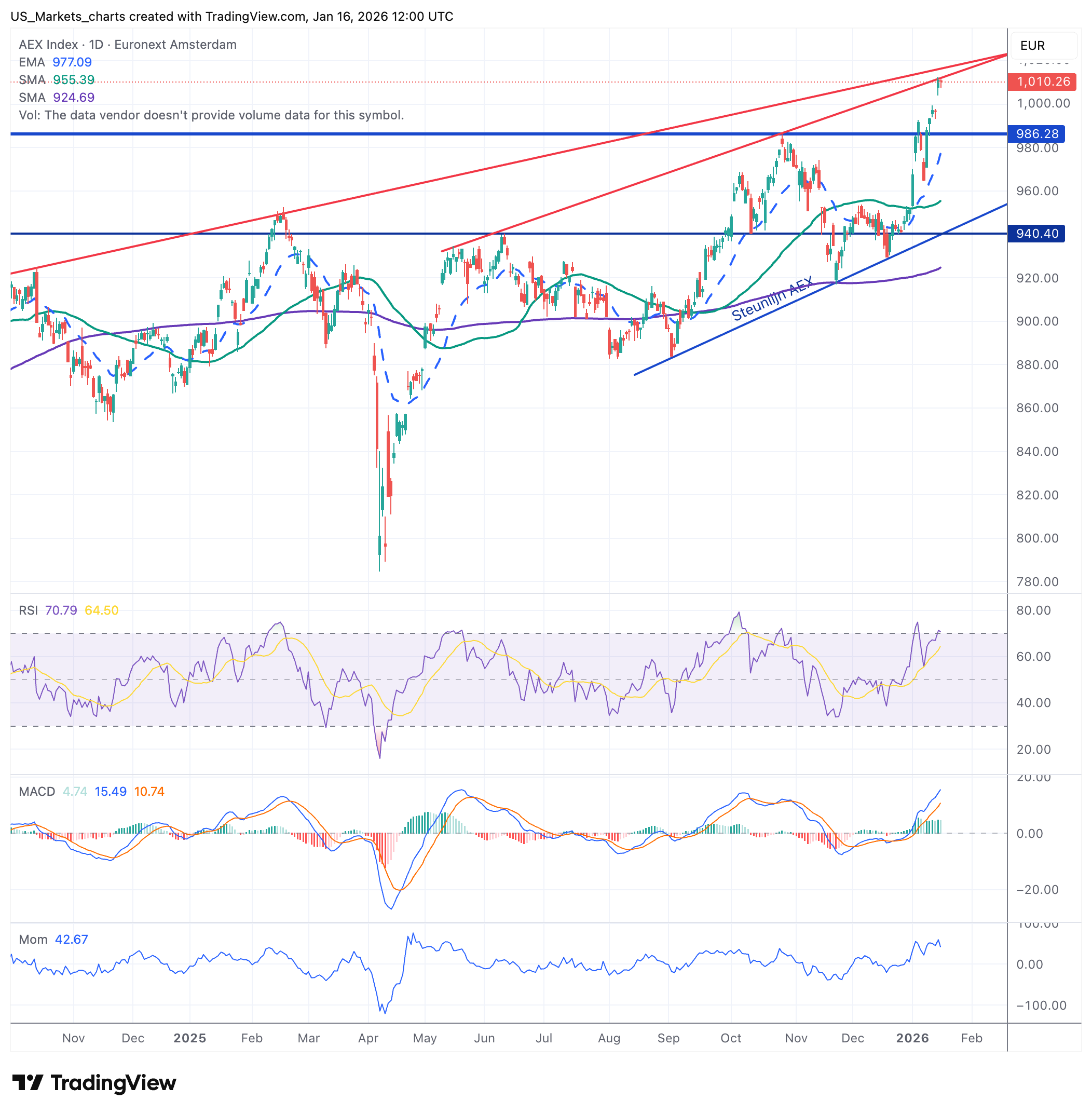Click the EMA 977.09 indicator legend
This screenshot has height=1114, width=1092.
(55, 62)
